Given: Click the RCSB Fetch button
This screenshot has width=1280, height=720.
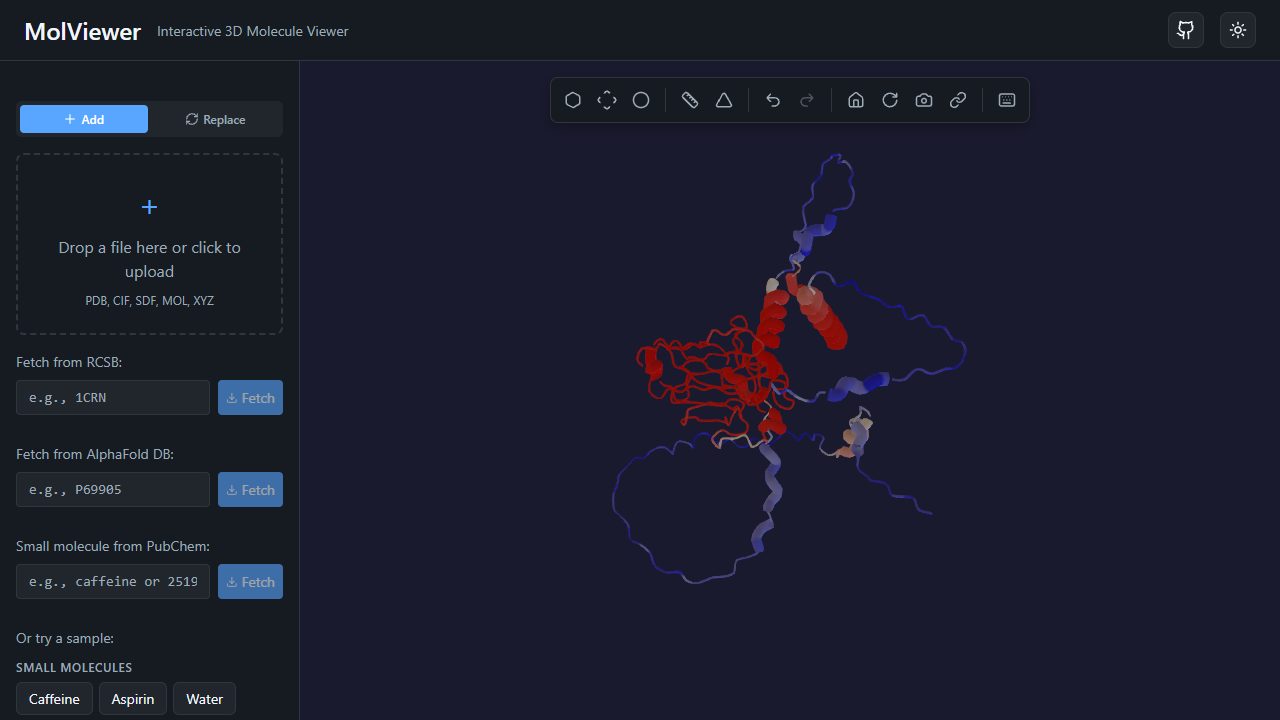Looking at the screenshot, I should coord(250,398).
